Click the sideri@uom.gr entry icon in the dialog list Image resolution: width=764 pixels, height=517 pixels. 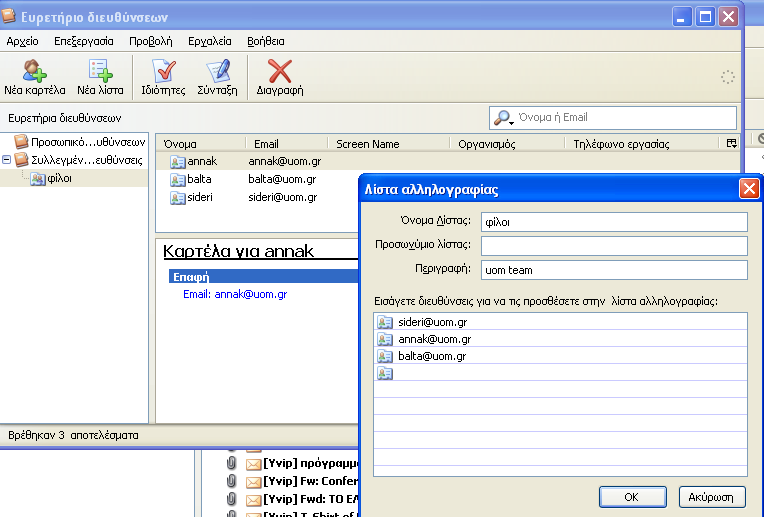(x=384, y=322)
